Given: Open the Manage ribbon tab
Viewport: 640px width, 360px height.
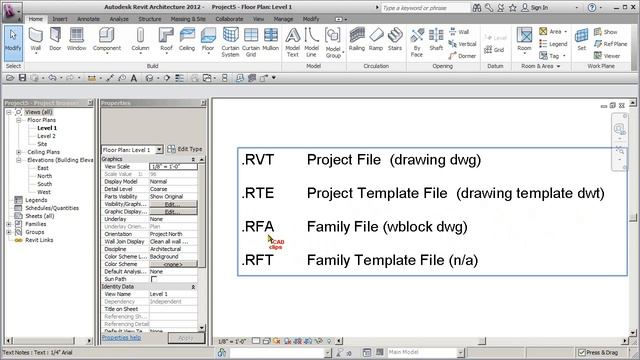Looking at the screenshot, I should point(283,19).
